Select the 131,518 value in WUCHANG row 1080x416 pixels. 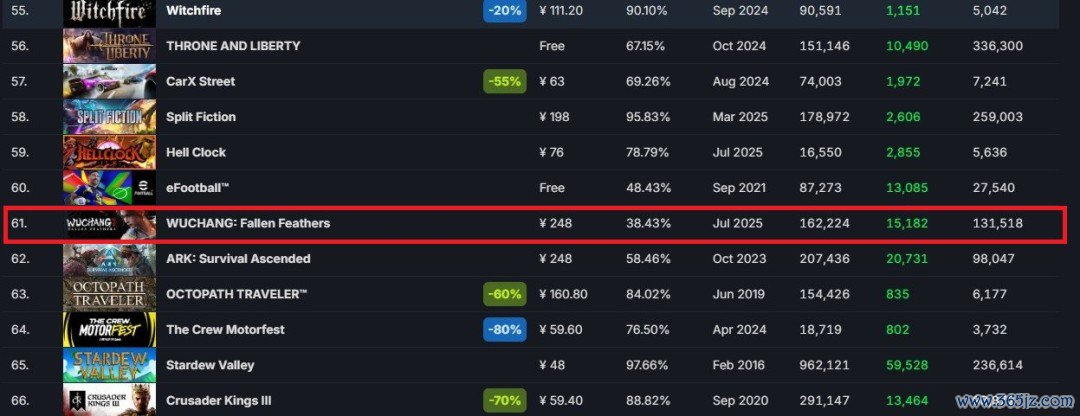pos(997,223)
